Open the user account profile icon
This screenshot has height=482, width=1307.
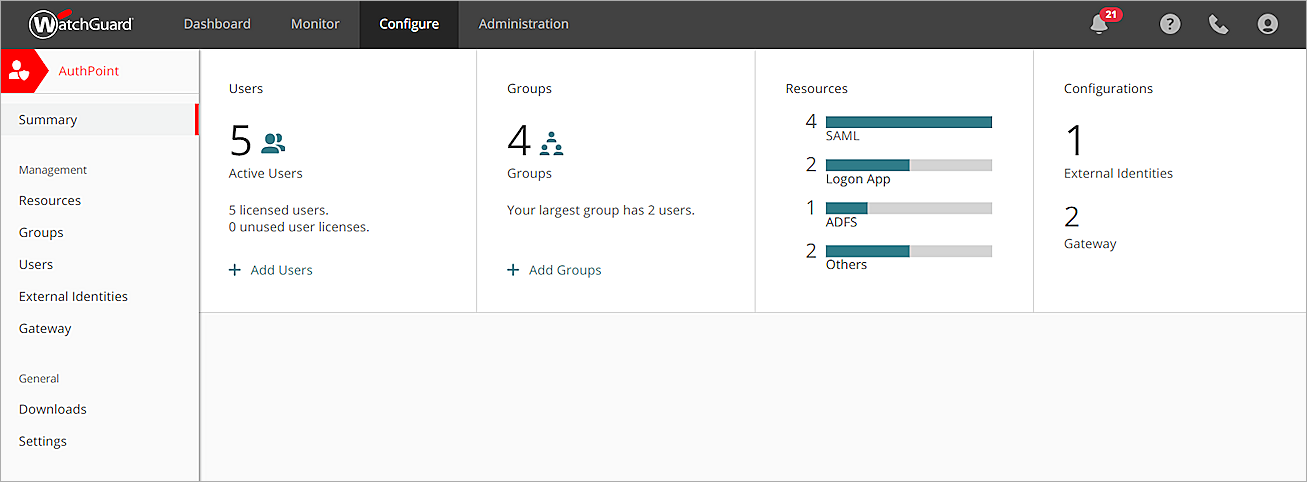point(1267,24)
